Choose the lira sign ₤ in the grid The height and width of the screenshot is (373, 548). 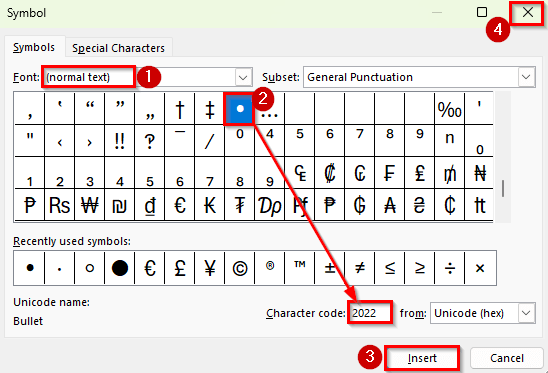coord(419,173)
